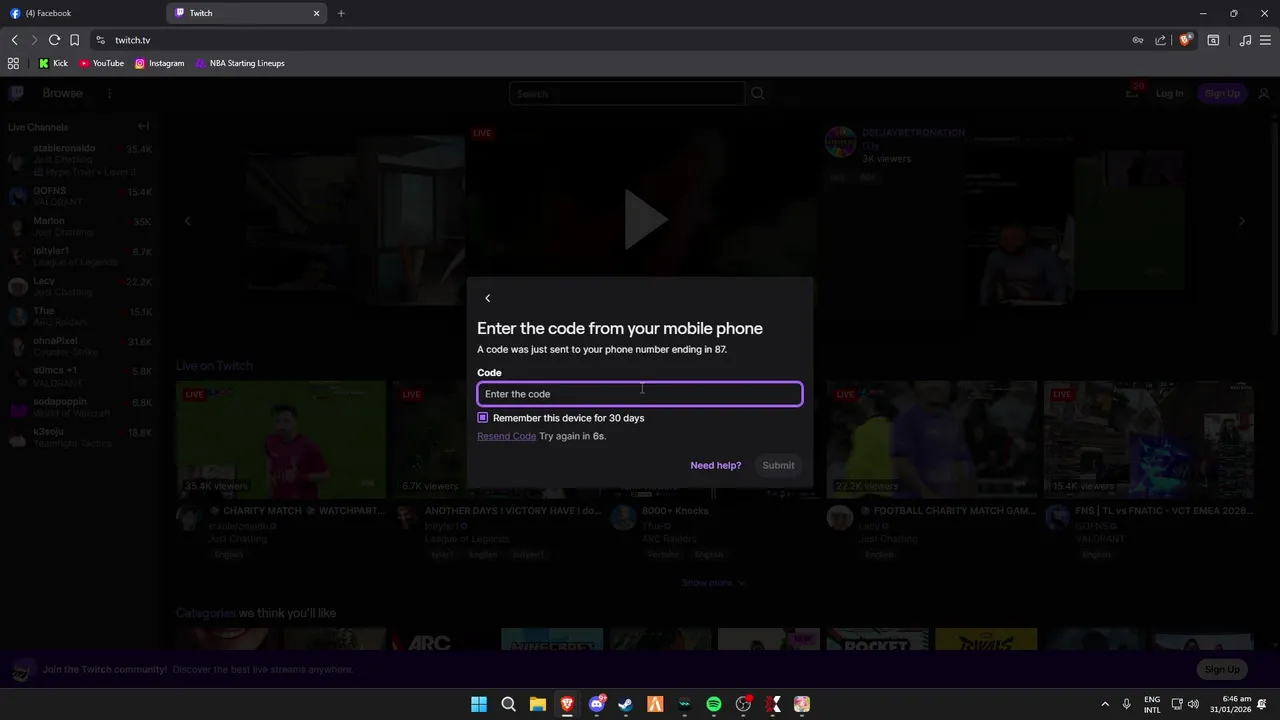Open Browse in Twitch navigation
The image size is (1280, 720).
tap(62, 93)
